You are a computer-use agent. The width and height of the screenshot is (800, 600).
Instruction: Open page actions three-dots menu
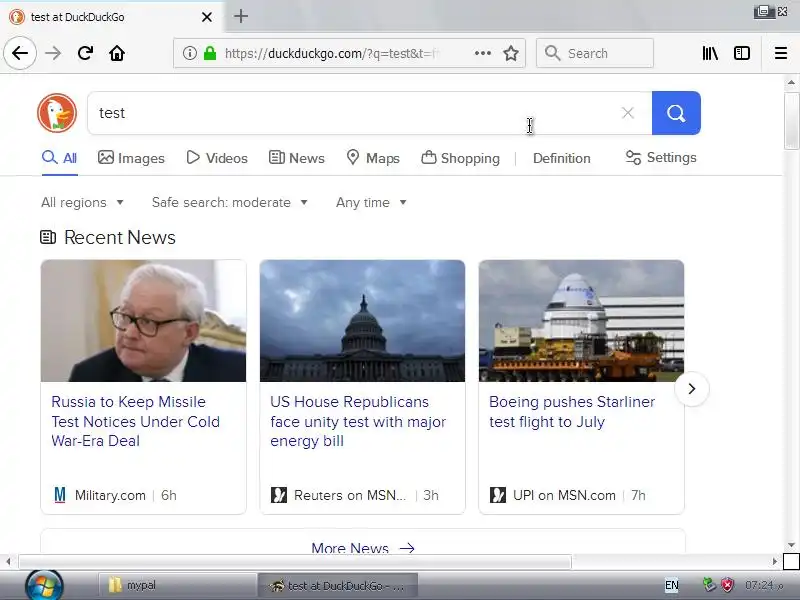coord(483,53)
